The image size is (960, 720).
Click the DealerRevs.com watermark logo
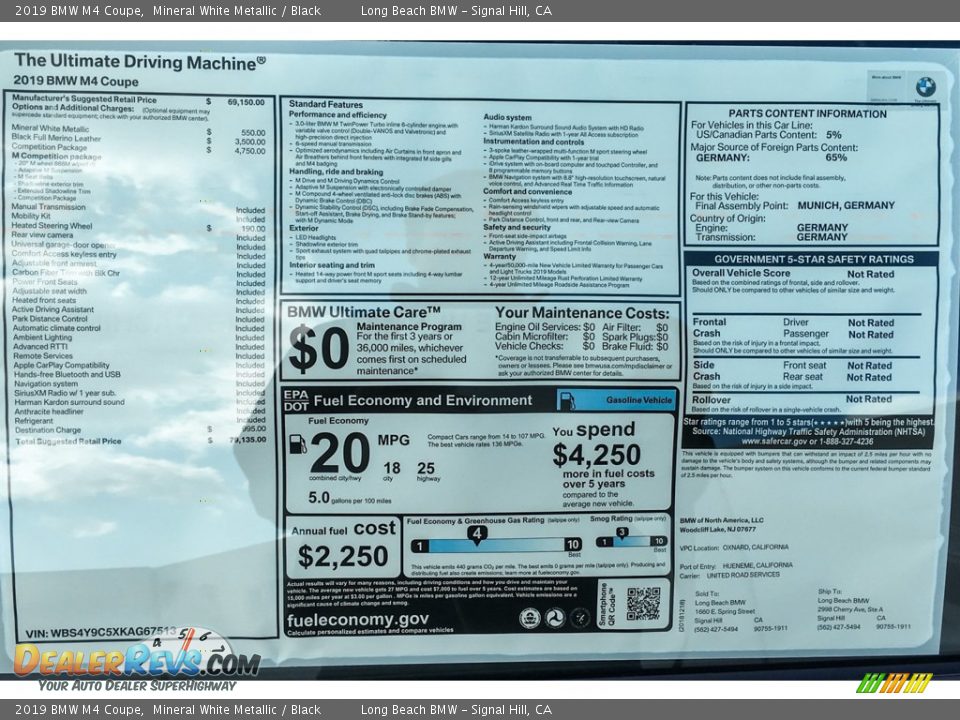(x=136, y=658)
